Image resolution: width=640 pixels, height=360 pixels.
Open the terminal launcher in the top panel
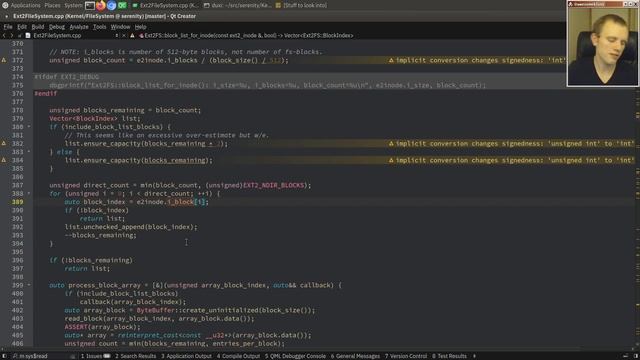(90, 5)
